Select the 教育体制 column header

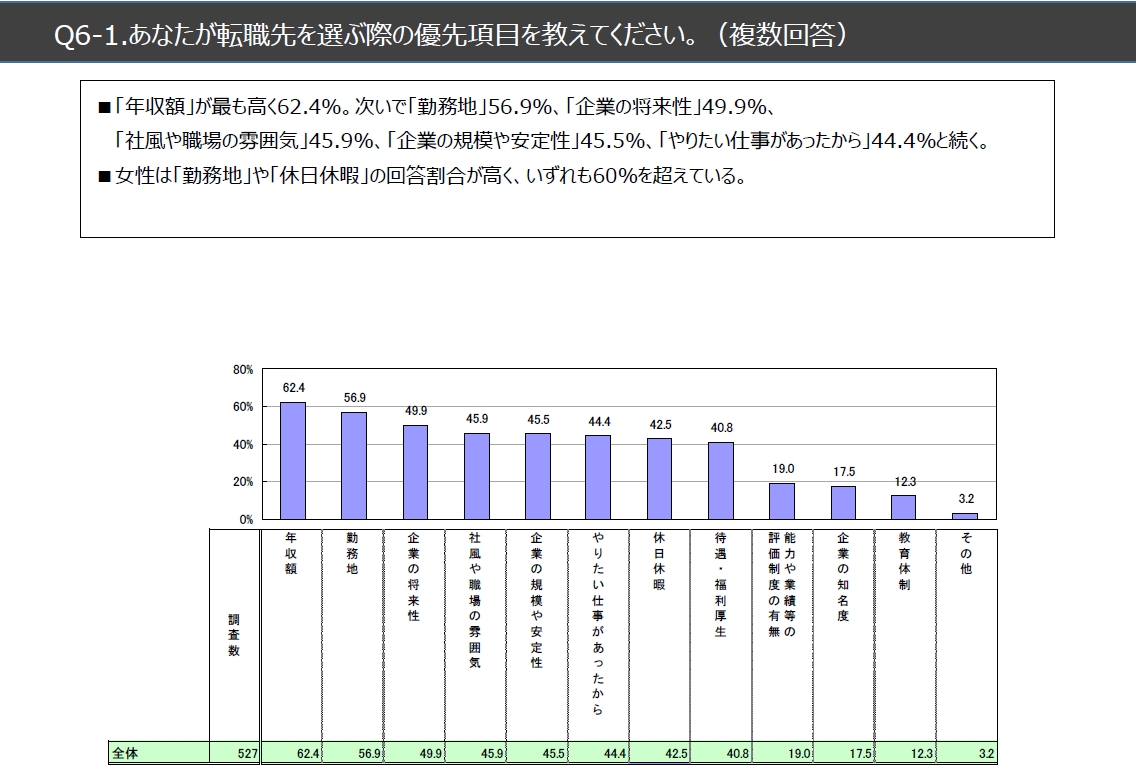tap(905, 635)
